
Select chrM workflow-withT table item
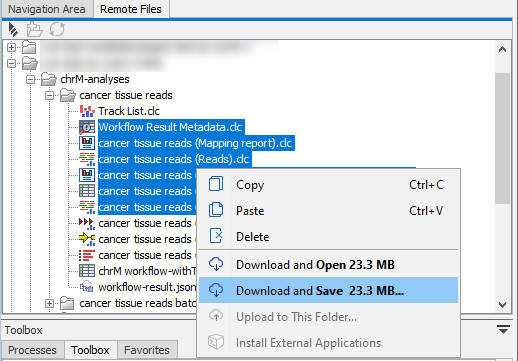point(147,271)
